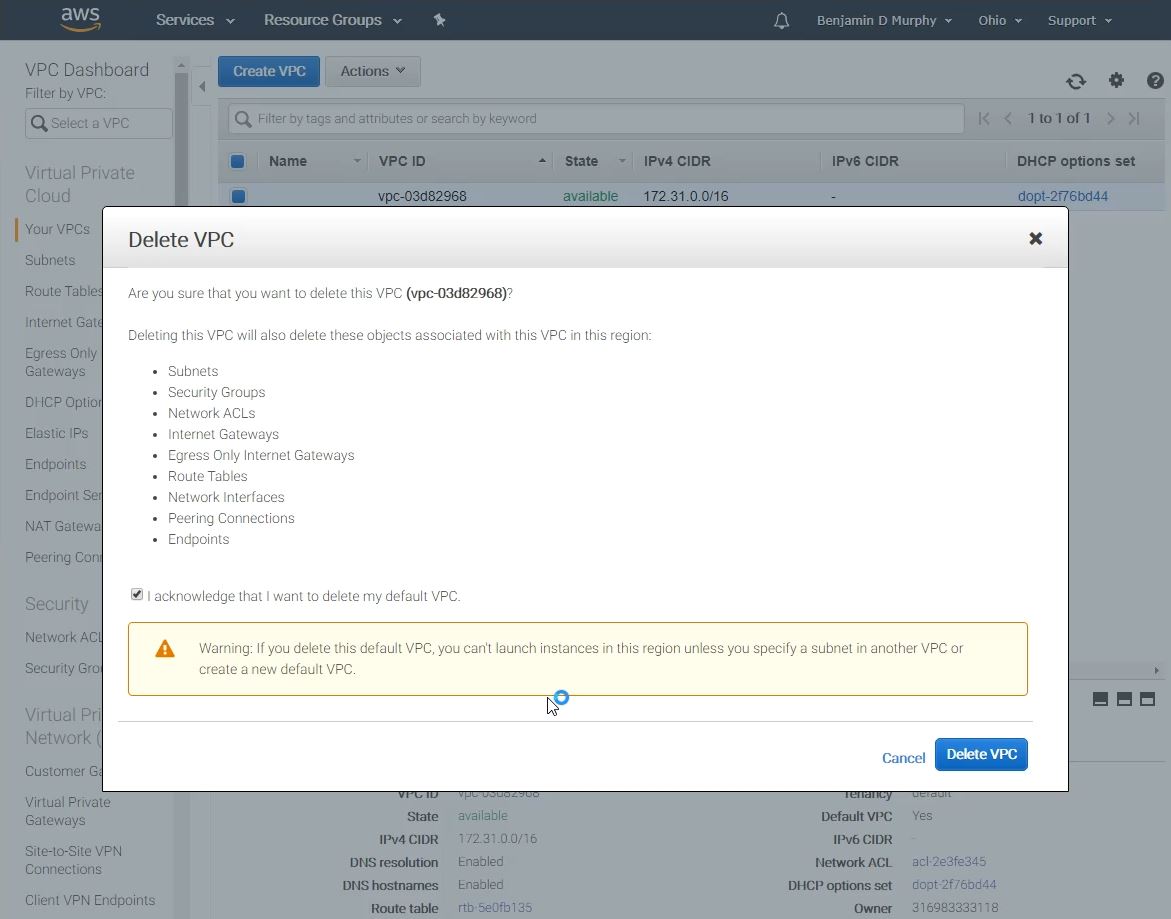Click the IPv4 CIDR column header
1171x919 pixels.
point(677,161)
